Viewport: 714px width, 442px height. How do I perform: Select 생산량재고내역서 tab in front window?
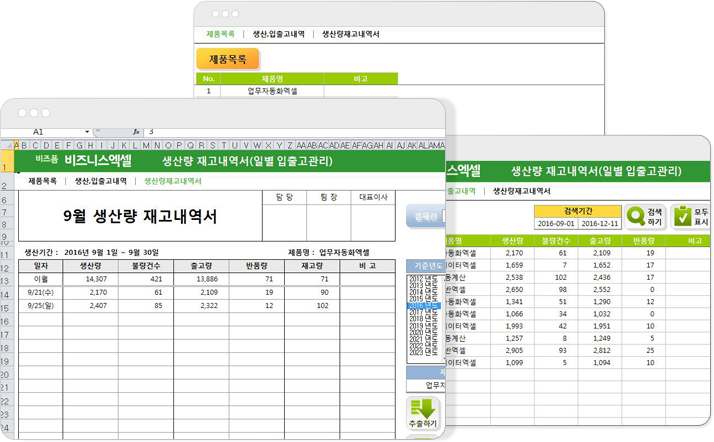point(172,181)
